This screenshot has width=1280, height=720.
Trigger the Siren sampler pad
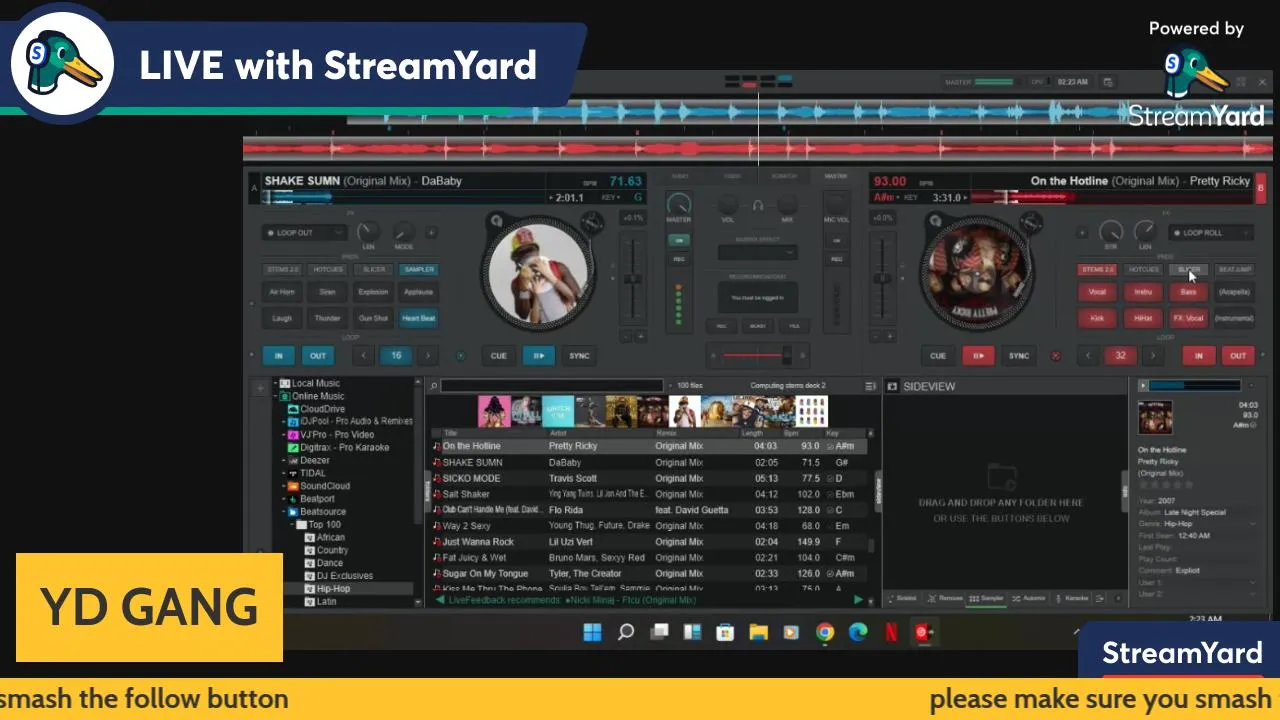[327, 292]
